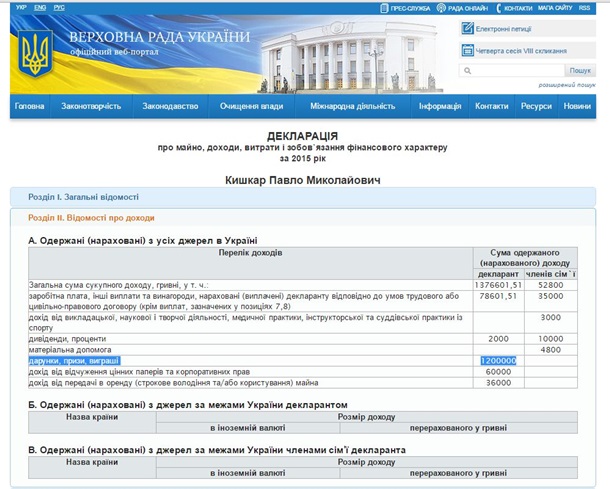Open the Інформація menu item
The width and height of the screenshot is (610, 489).
pos(440,106)
